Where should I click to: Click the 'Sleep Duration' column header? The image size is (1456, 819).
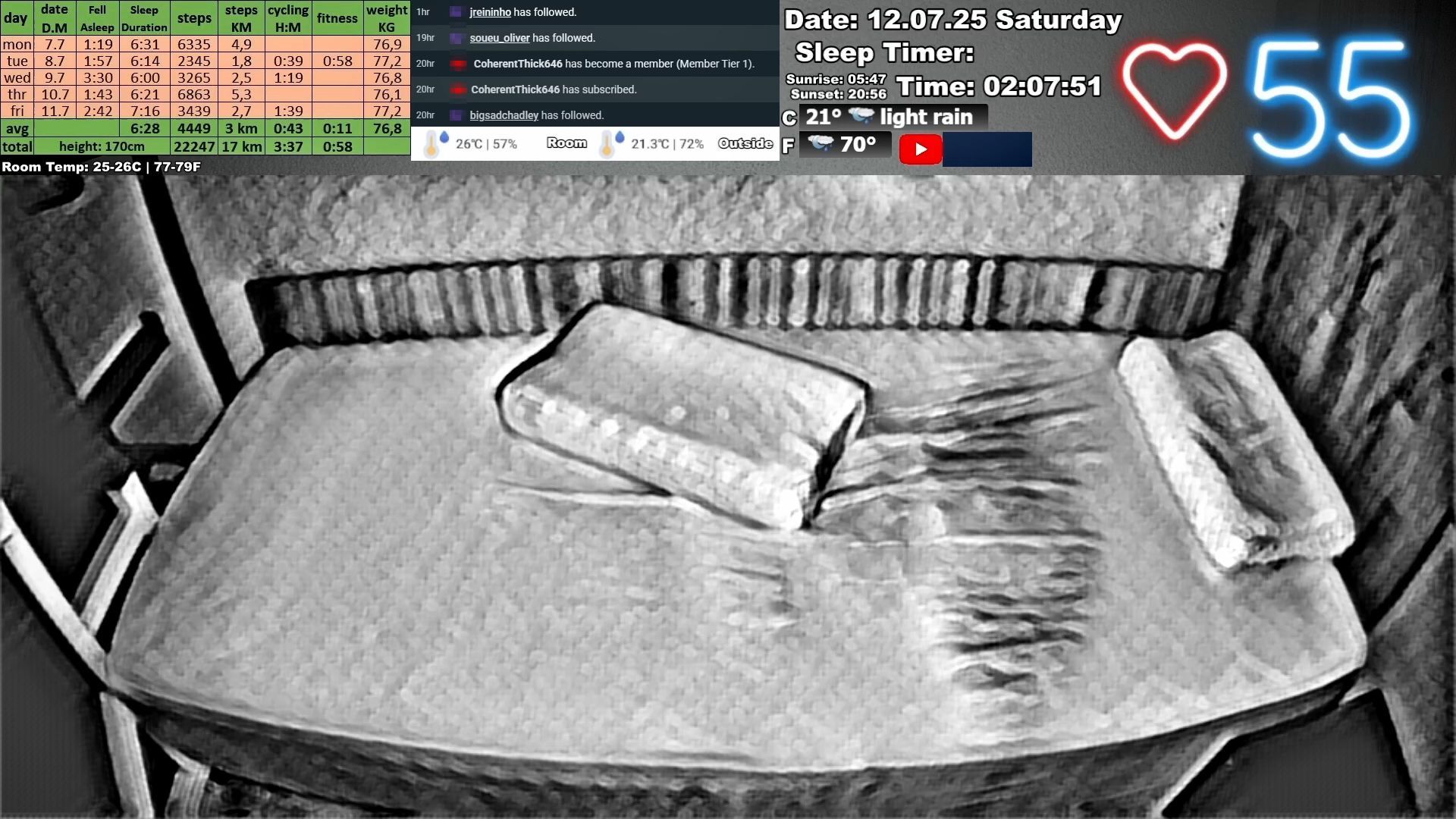144,18
